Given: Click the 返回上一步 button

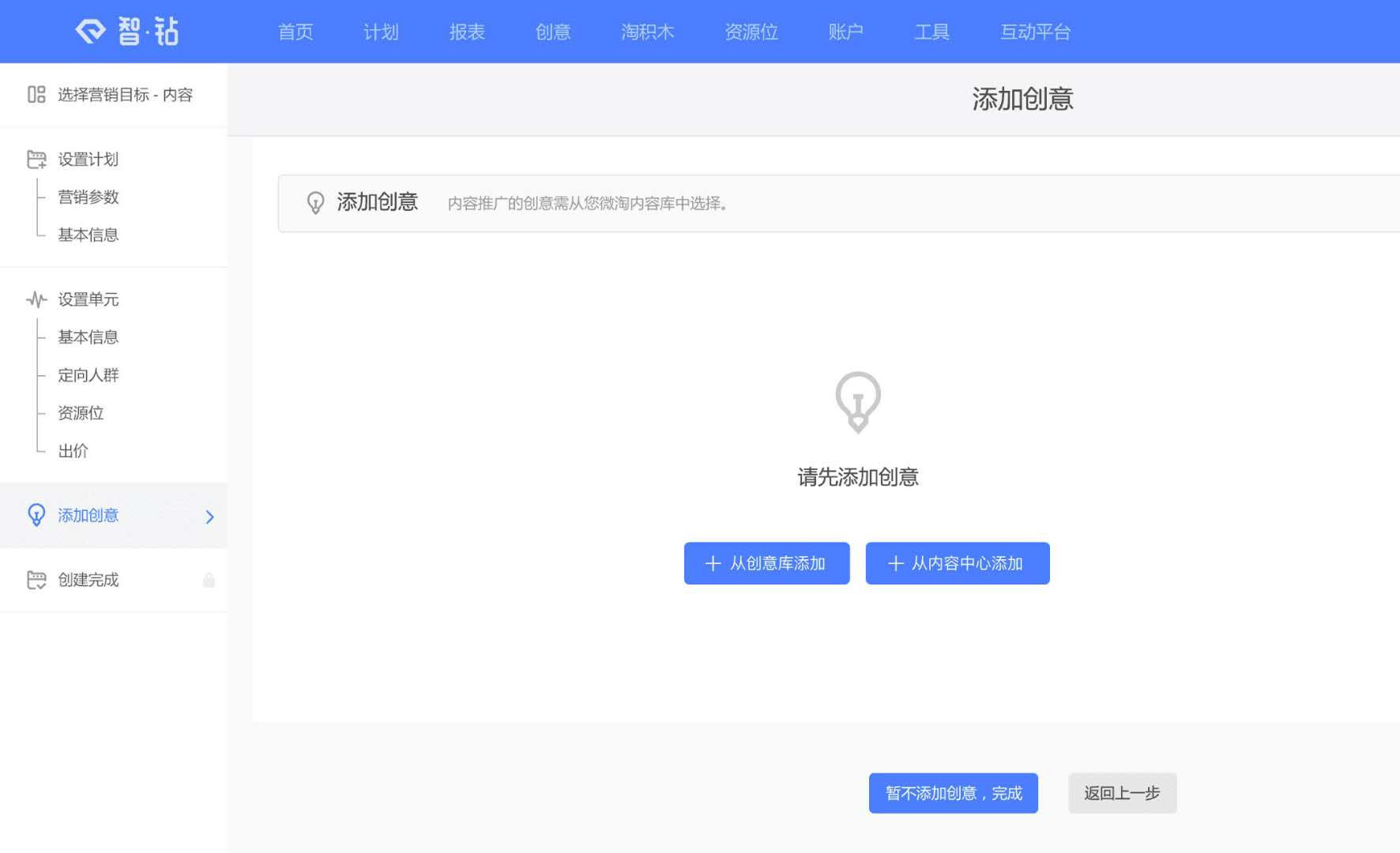Looking at the screenshot, I should click(1123, 793).
